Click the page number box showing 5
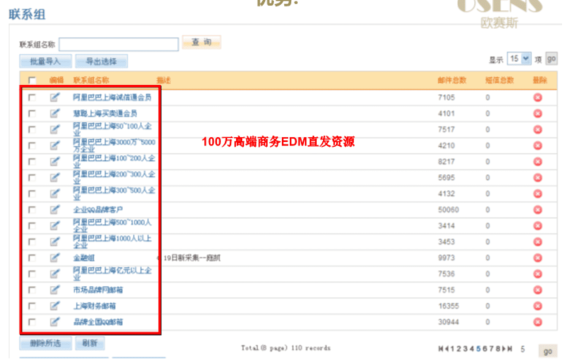 tap(523, 349)
